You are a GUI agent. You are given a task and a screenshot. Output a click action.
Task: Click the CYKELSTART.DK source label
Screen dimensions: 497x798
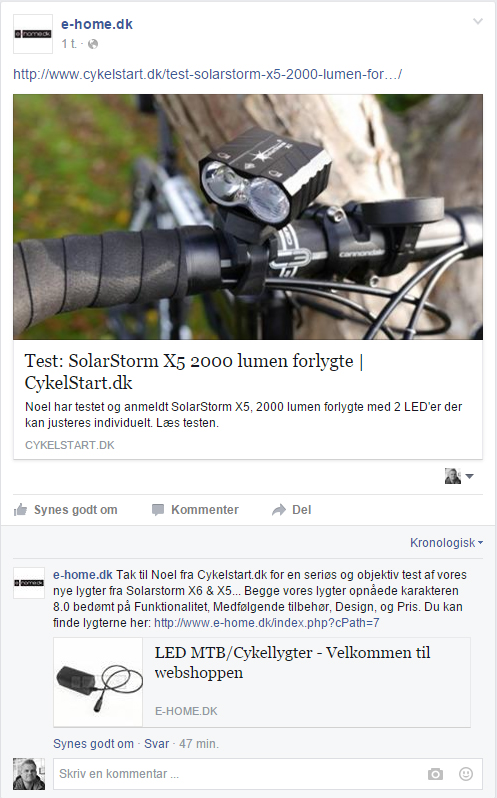70,445
